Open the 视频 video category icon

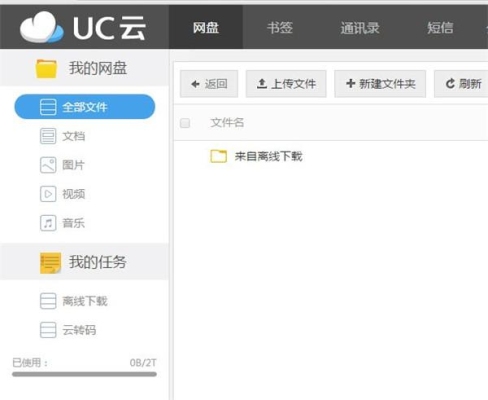(x=48, y=194)
